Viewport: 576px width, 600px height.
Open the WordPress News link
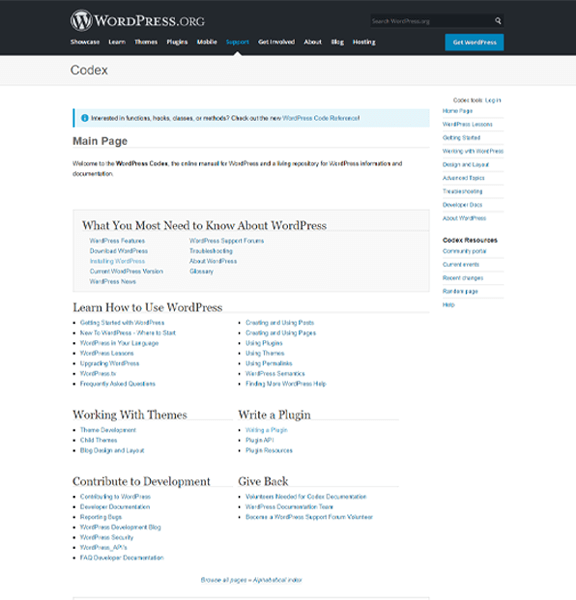(x=113, y=281)
